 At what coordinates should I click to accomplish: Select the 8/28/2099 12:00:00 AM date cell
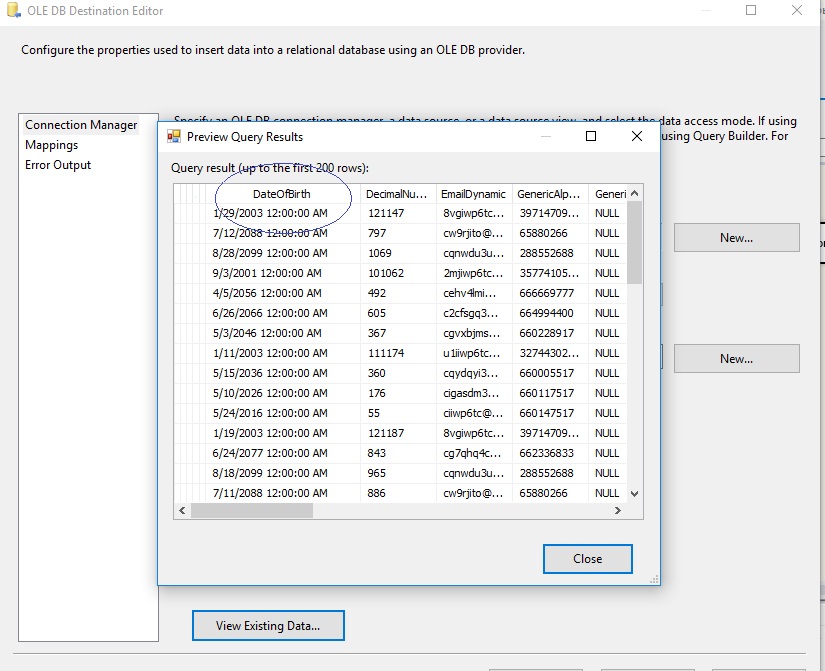click(283, 253)
